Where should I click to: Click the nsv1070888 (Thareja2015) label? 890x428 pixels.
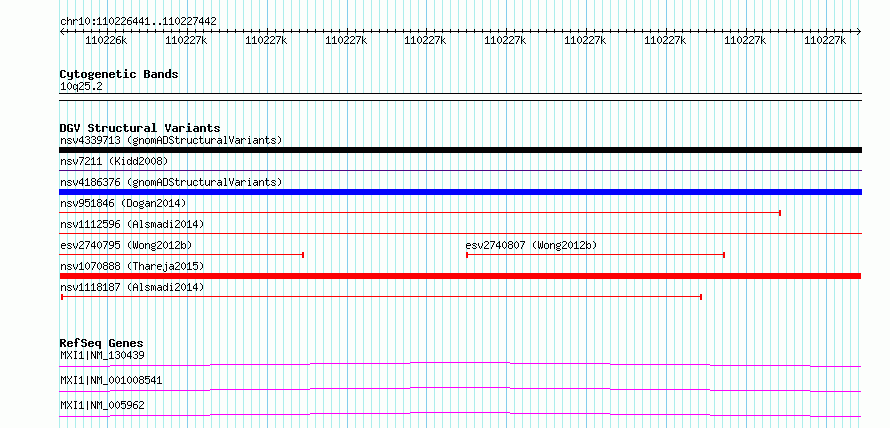click(x=132, y=266)
